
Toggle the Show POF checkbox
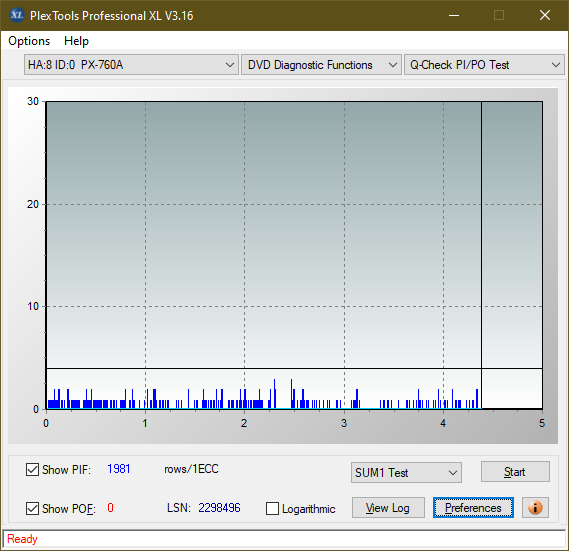pyautogui.click(x=32, y=508)
